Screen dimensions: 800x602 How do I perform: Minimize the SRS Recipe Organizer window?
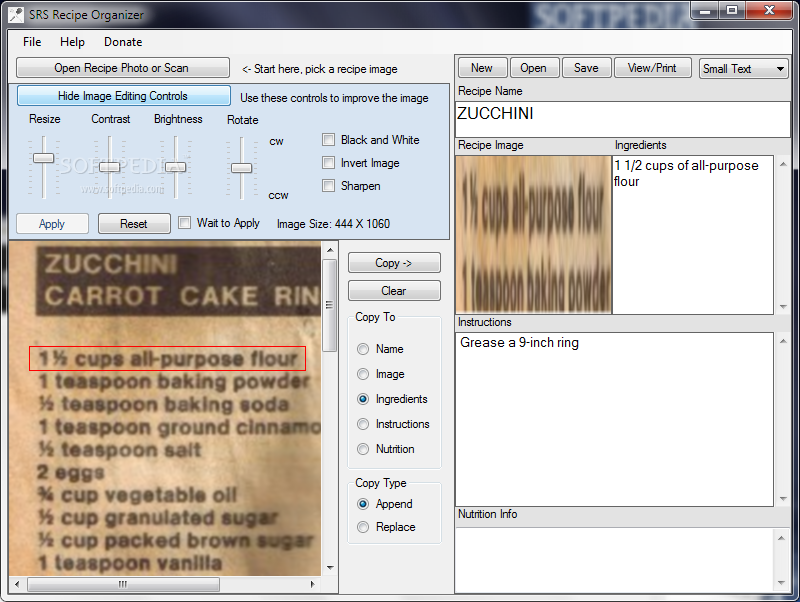point(705,10)
